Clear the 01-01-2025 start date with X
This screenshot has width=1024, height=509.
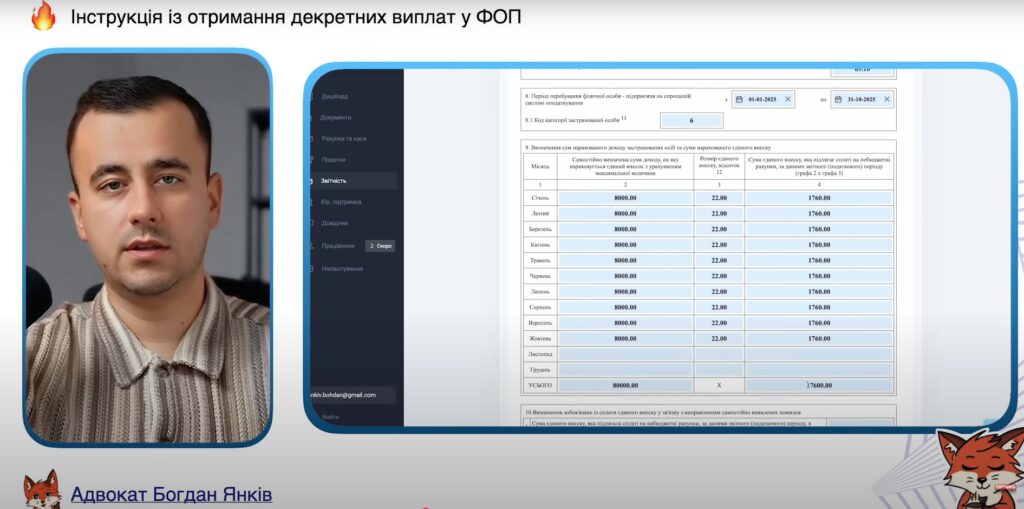click(x=788, y=99)
